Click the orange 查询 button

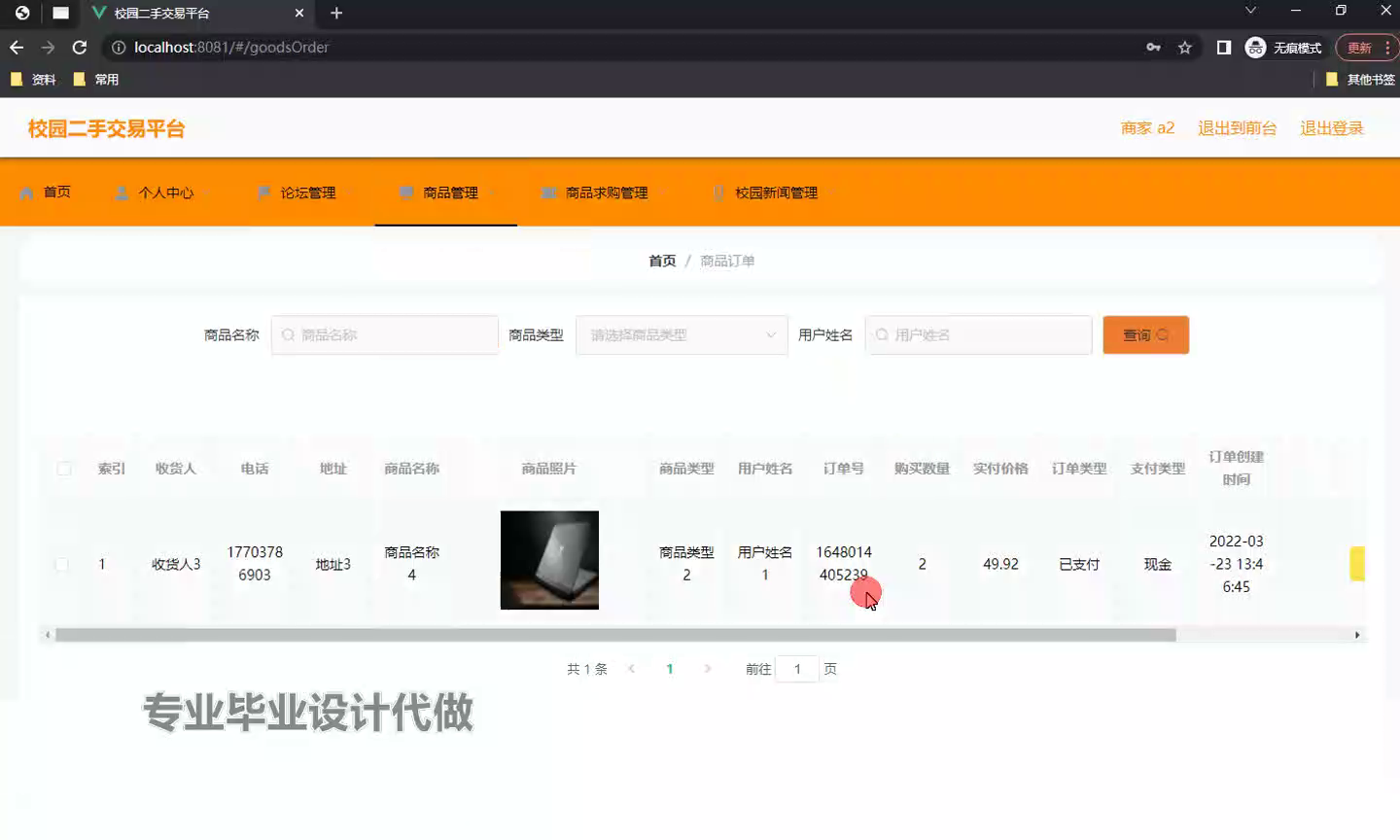pyautogui.click(x=1145, y=334)
